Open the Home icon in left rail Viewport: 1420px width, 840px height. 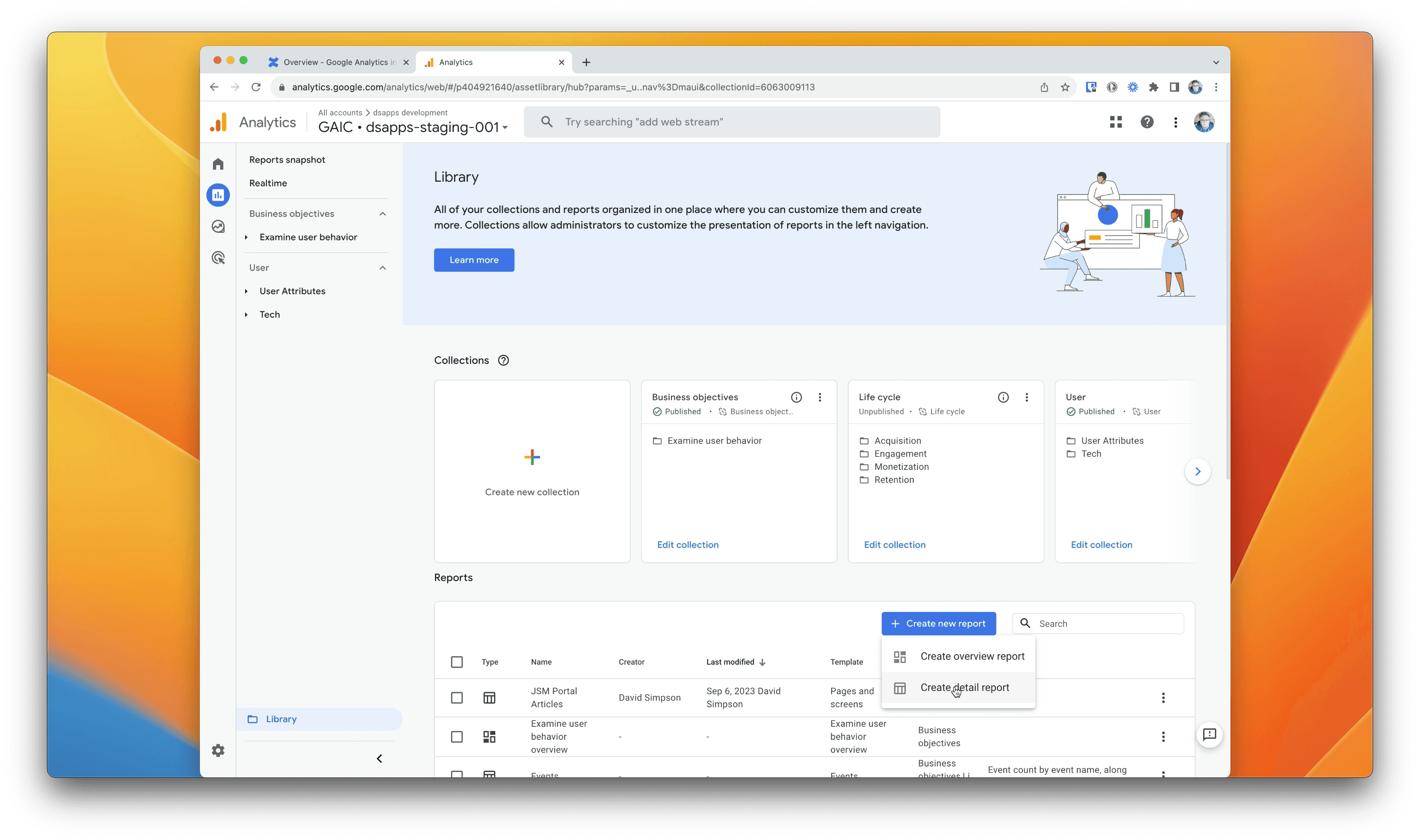click(218, 164)
